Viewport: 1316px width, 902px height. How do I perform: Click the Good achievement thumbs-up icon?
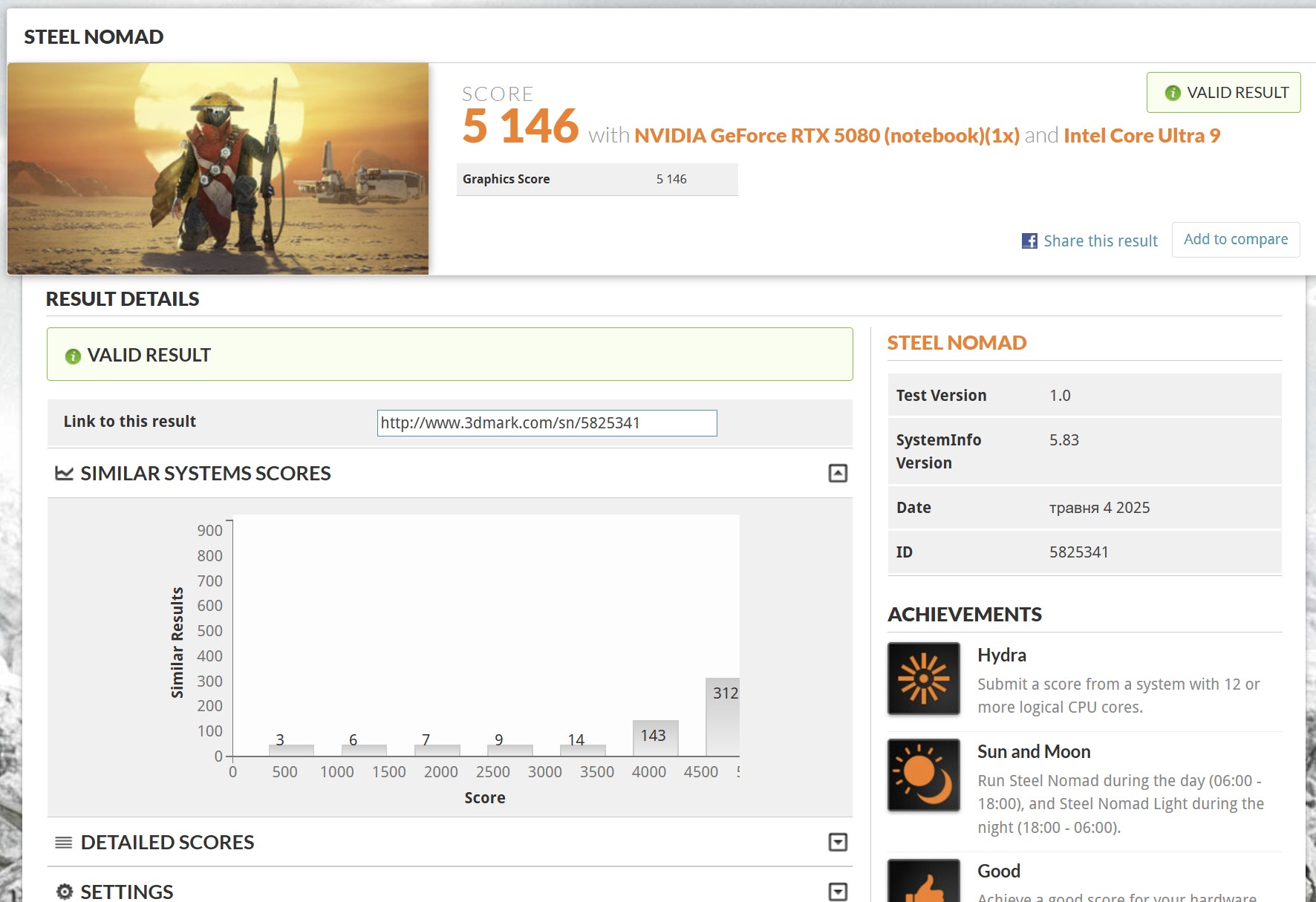coord(923,883)
